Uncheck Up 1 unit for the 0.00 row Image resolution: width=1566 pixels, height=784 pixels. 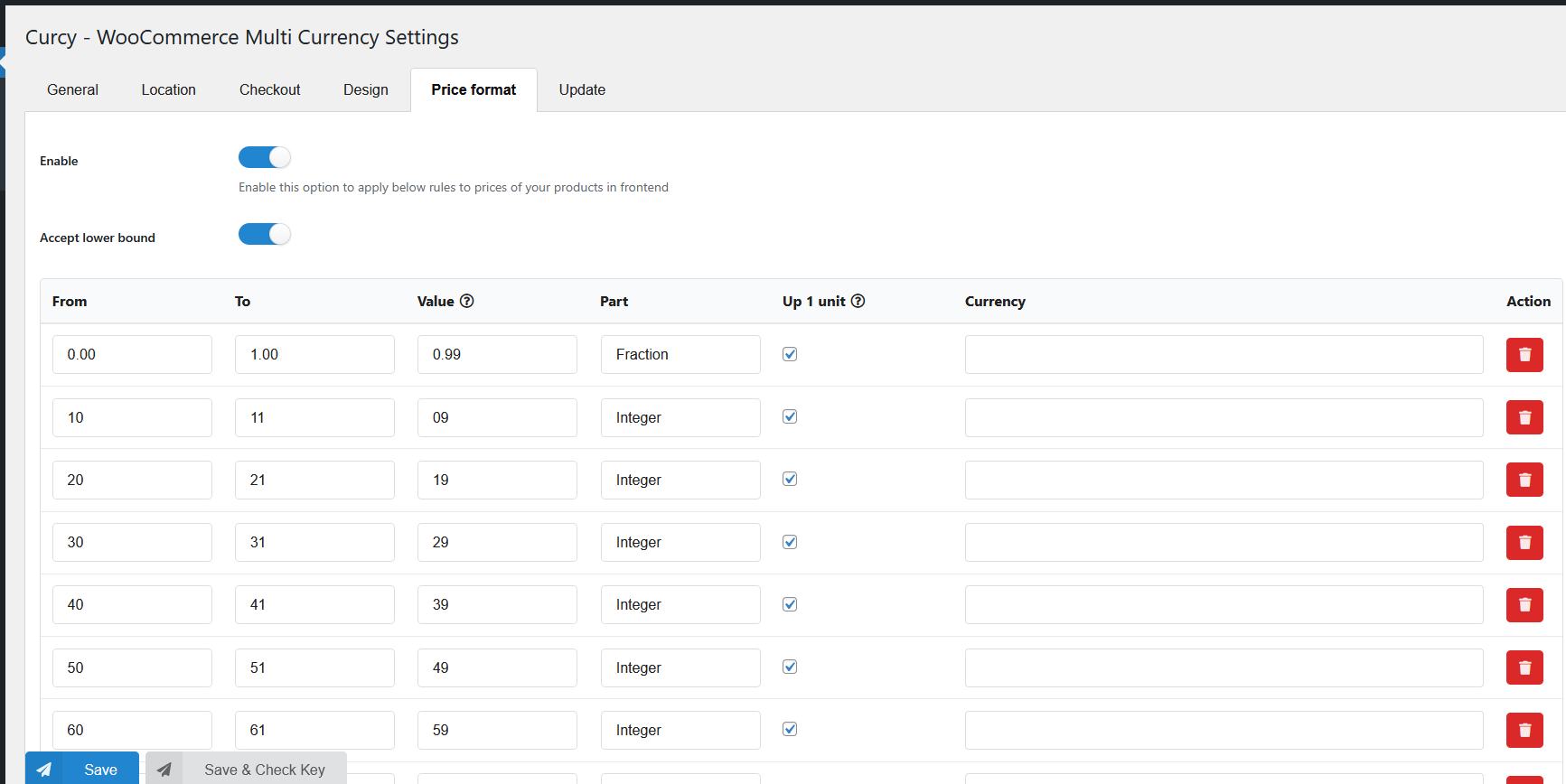tap(790, 354)
